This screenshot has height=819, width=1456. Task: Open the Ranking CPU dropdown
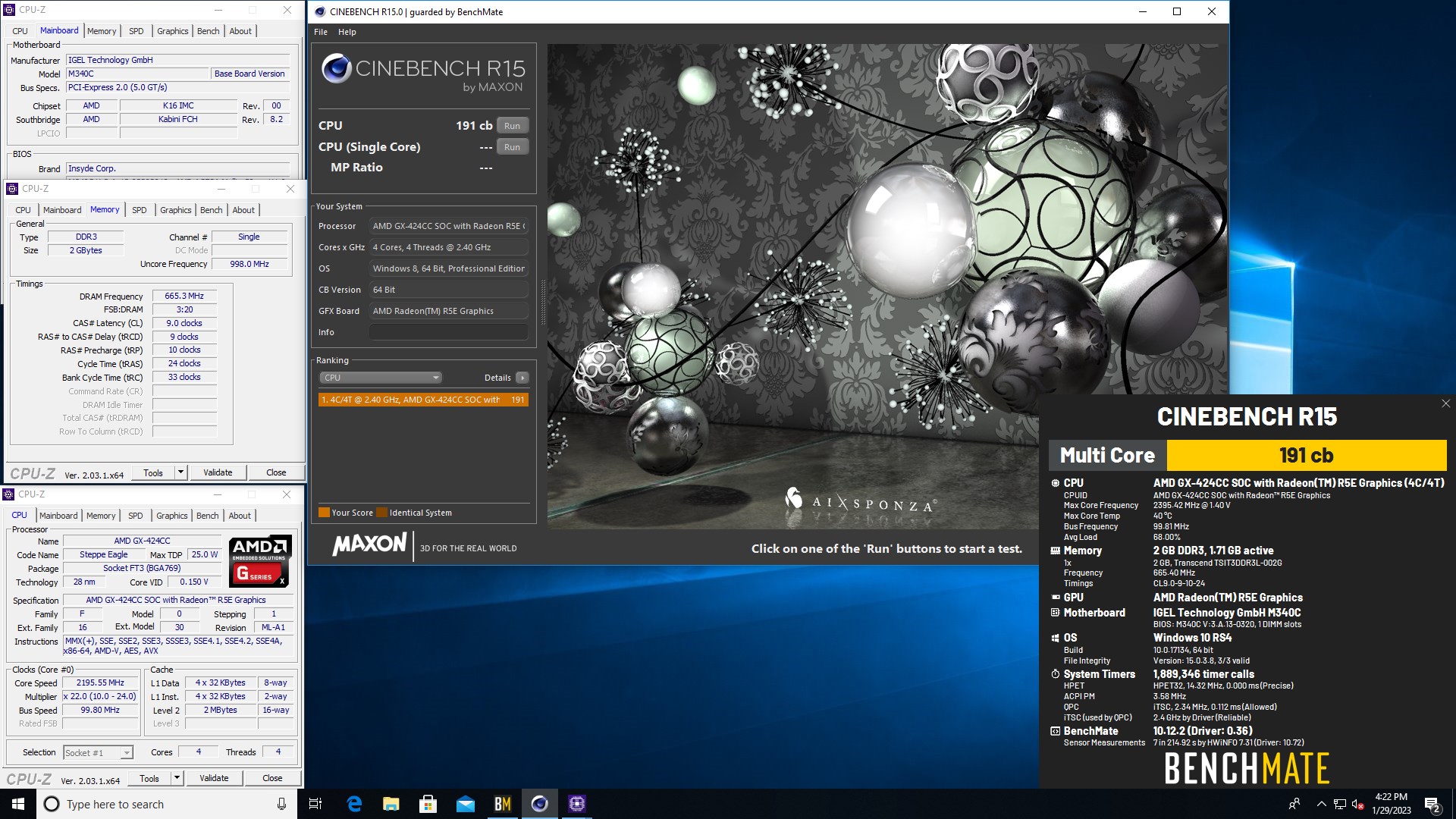coord(381,378)
